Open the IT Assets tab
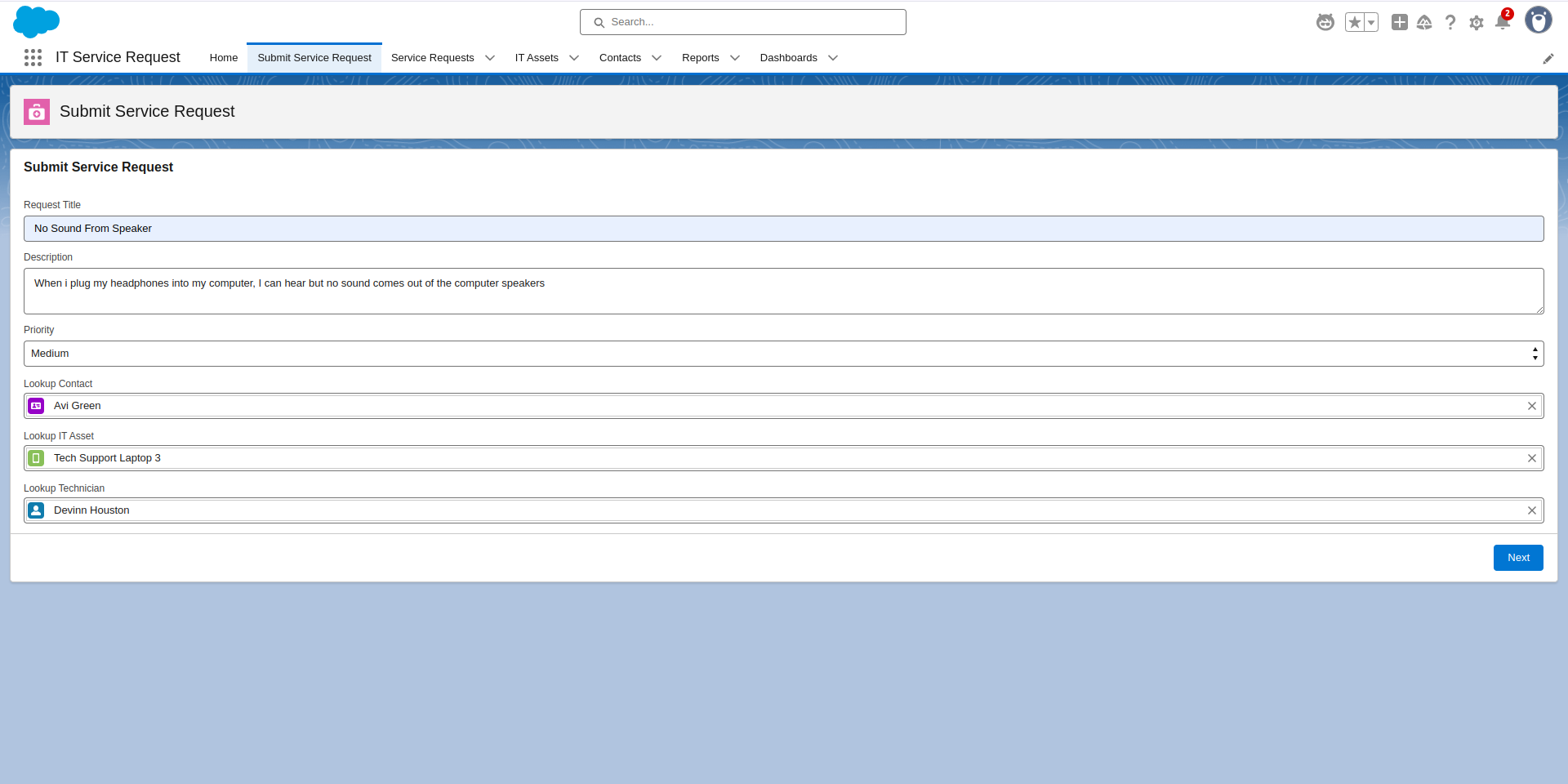Viewport: 1568px width, 784px height. click(537, 58)
